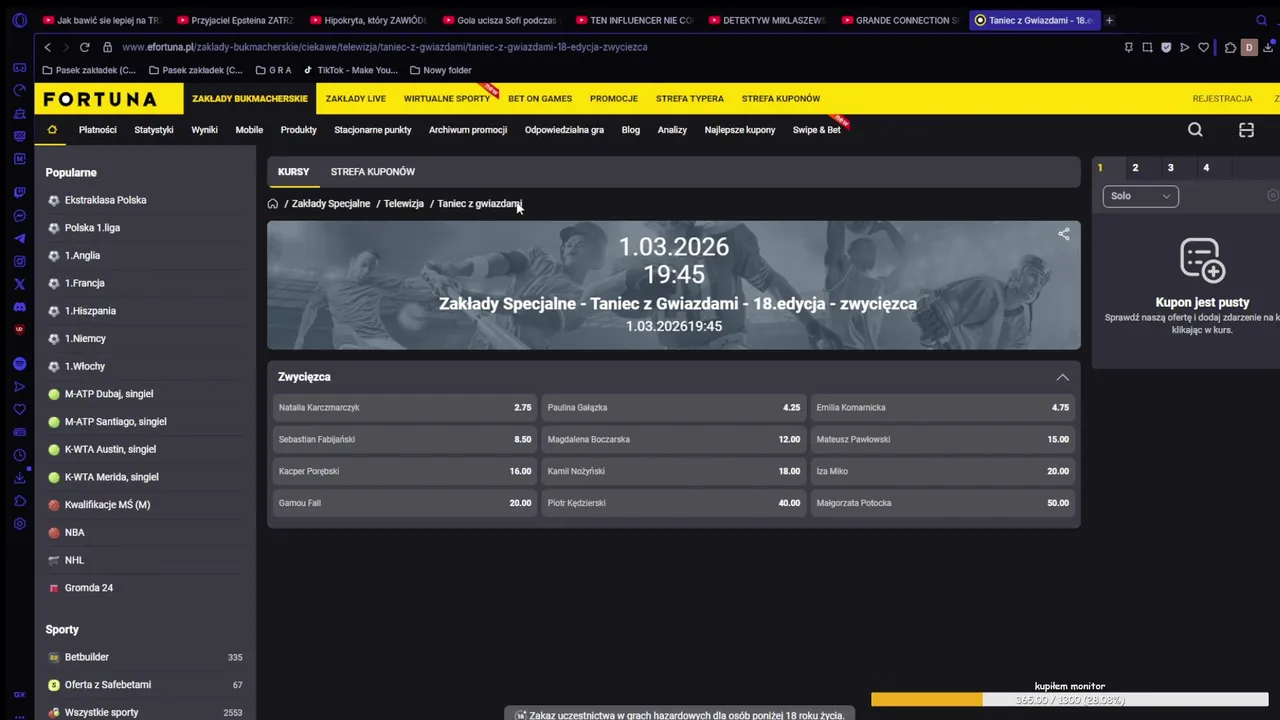Open Telegram in the browser sidebar
The image size is (1280, 720).
(19, 238)
